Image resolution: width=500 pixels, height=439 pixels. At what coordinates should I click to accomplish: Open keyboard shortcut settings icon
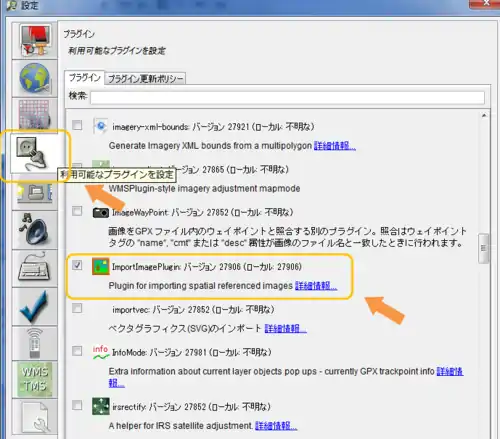35,268
